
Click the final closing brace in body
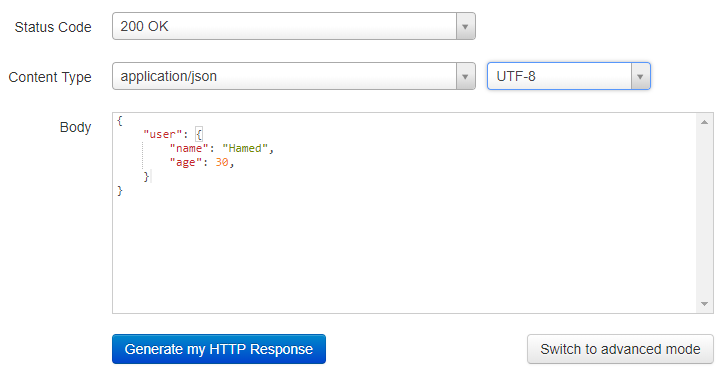[x=120, y=190]
